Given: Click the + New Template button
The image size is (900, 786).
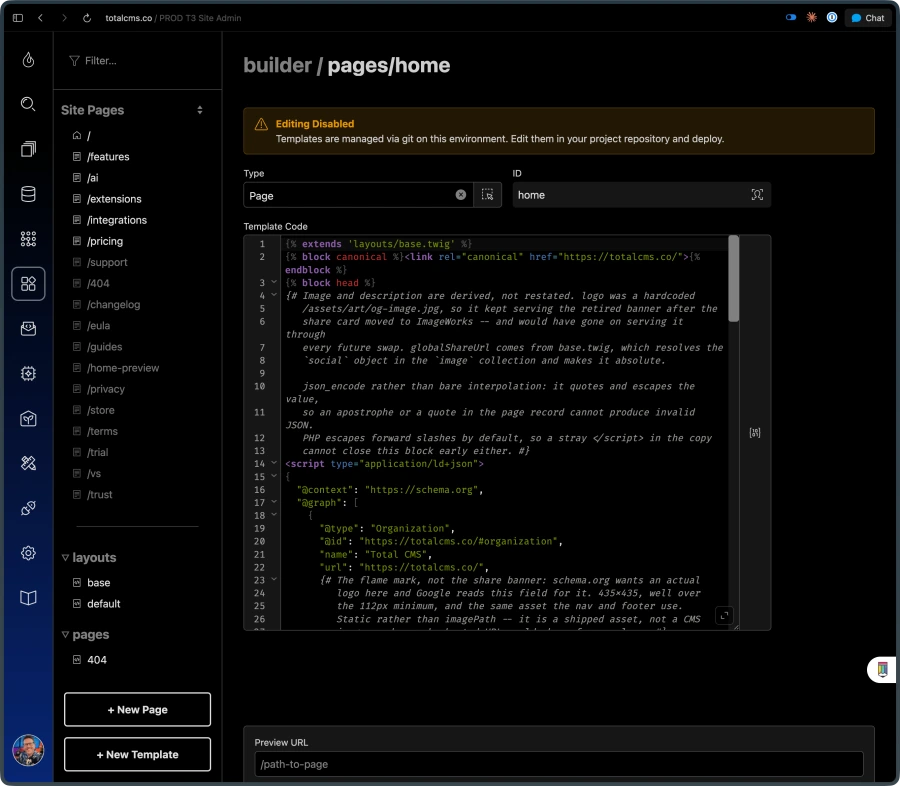Looking at the screenshot, I should coord(137,754).
